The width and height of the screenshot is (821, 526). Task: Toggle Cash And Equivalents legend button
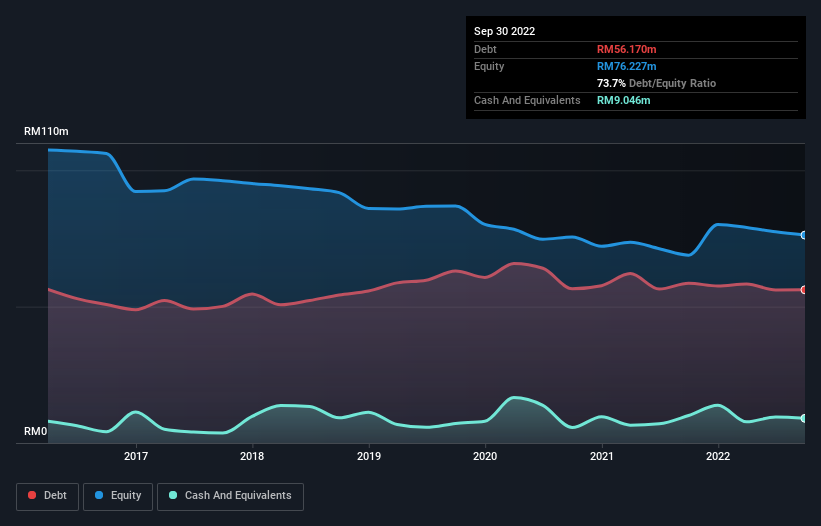tap(230, 496)
